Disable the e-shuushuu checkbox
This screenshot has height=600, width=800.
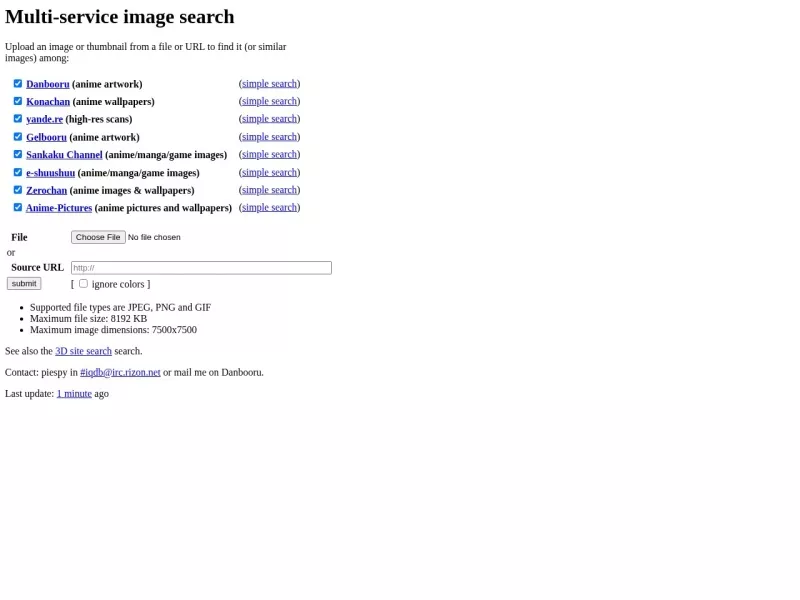click(18, 172)
